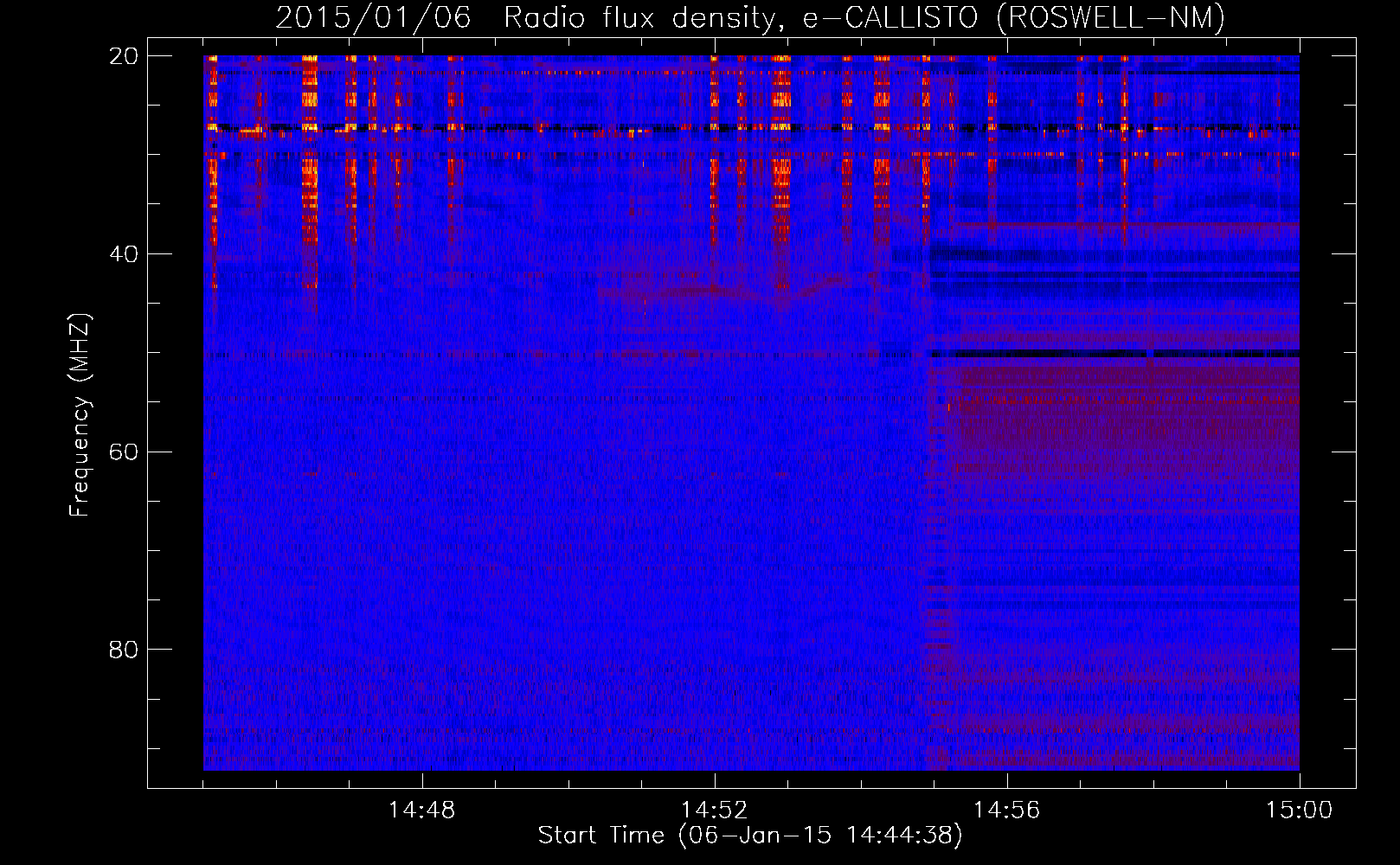Click the 80 frequency tick label
This screenshot has height=865, width=1400.
pos(124,650)
